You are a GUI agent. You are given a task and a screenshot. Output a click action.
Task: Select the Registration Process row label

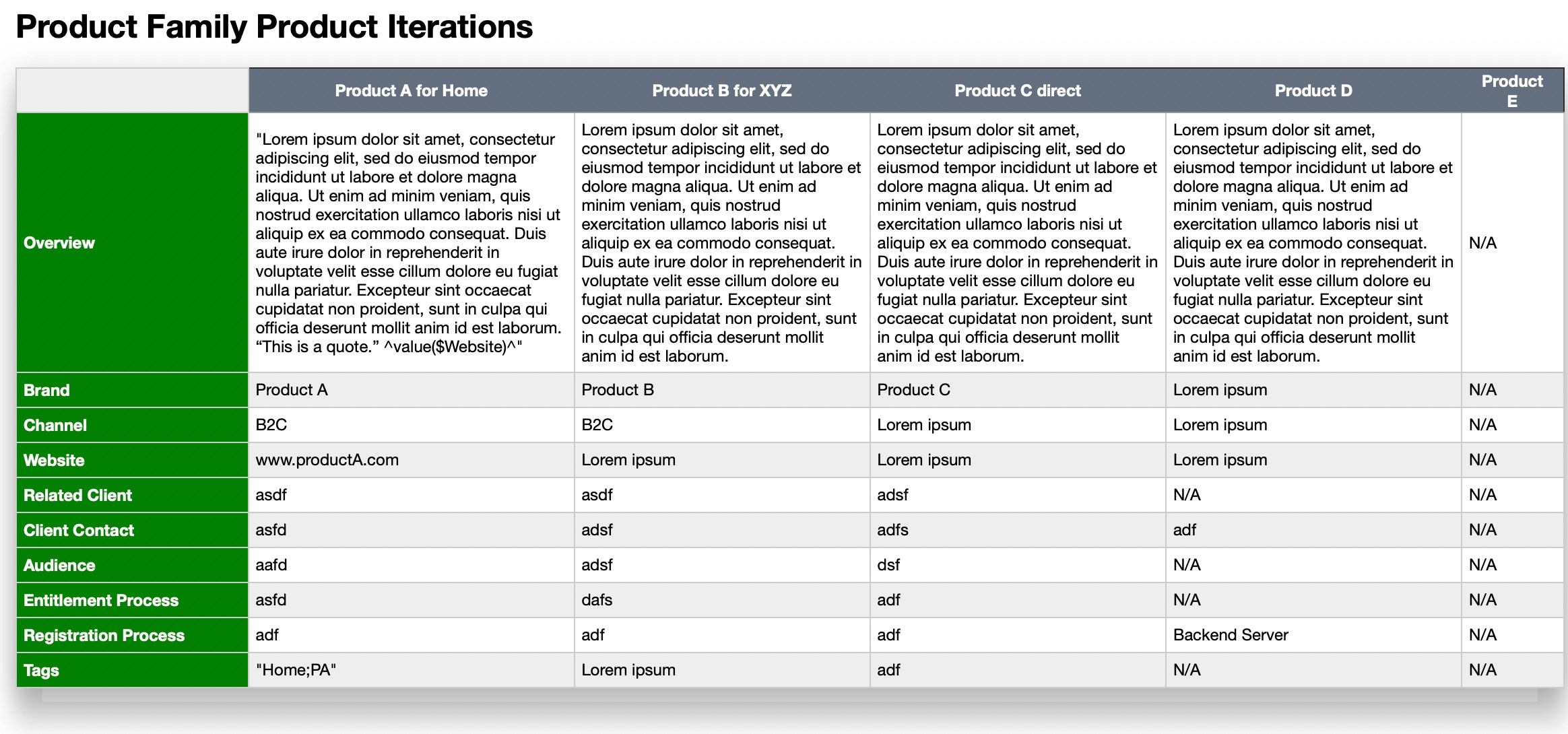click(x=104, y=636)
